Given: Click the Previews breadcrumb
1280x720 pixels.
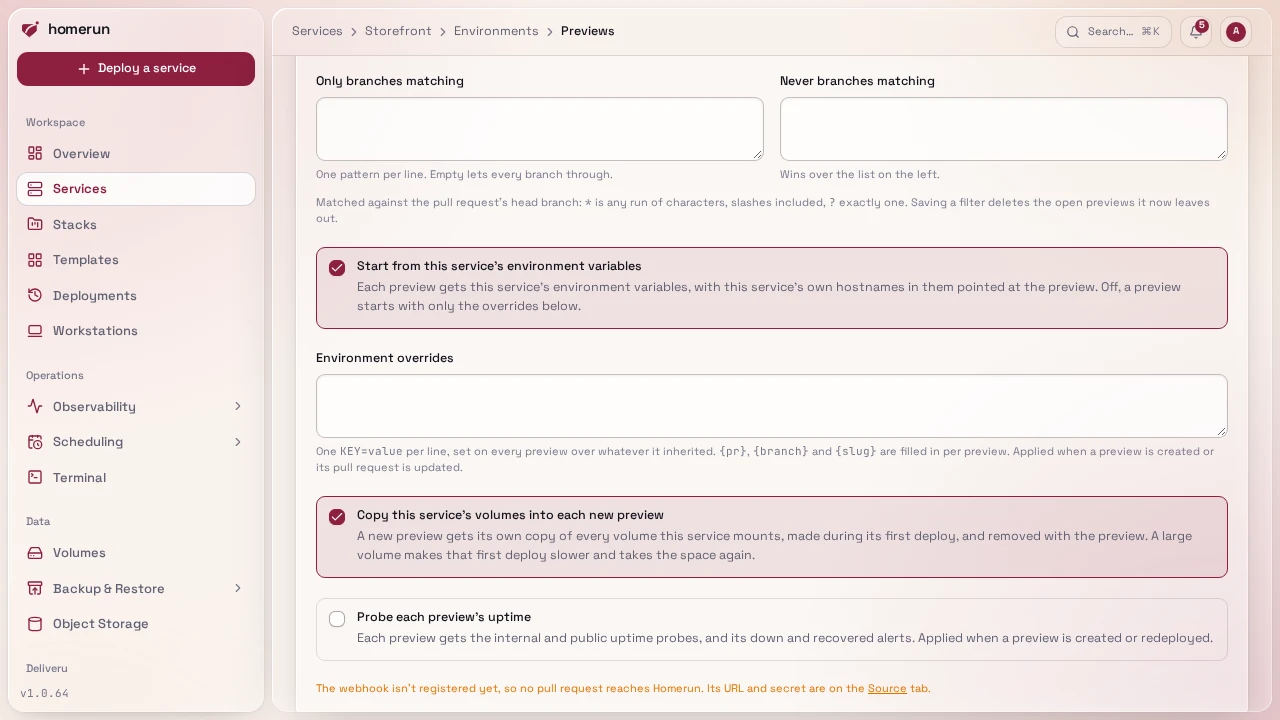Looking at the screenshot, I should [588, 31].
